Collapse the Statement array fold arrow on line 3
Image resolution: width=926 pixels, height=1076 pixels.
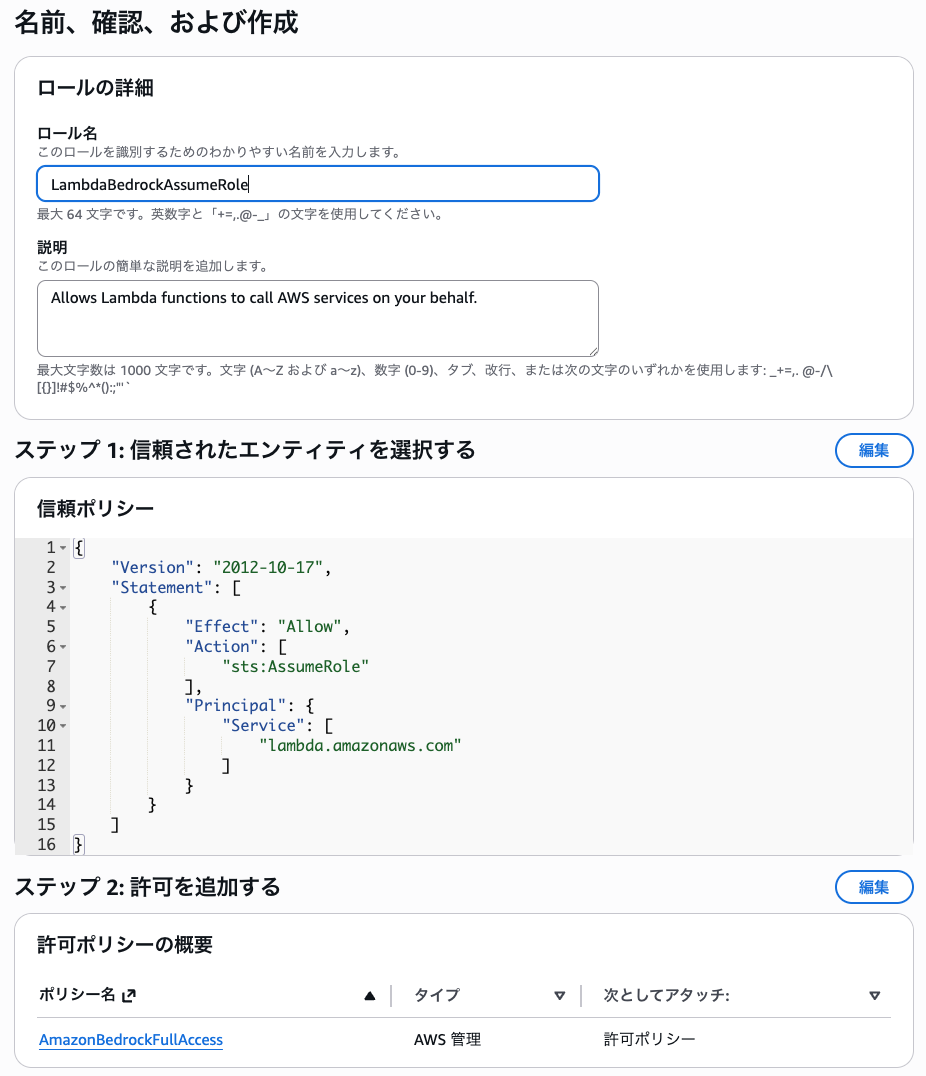(62, 588)
